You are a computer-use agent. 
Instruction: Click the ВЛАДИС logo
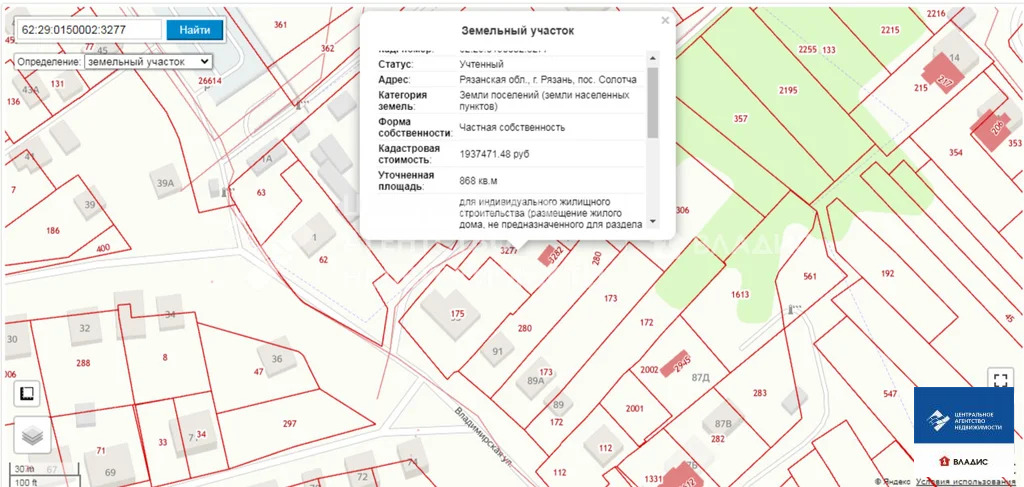click(x=963, y=462)
